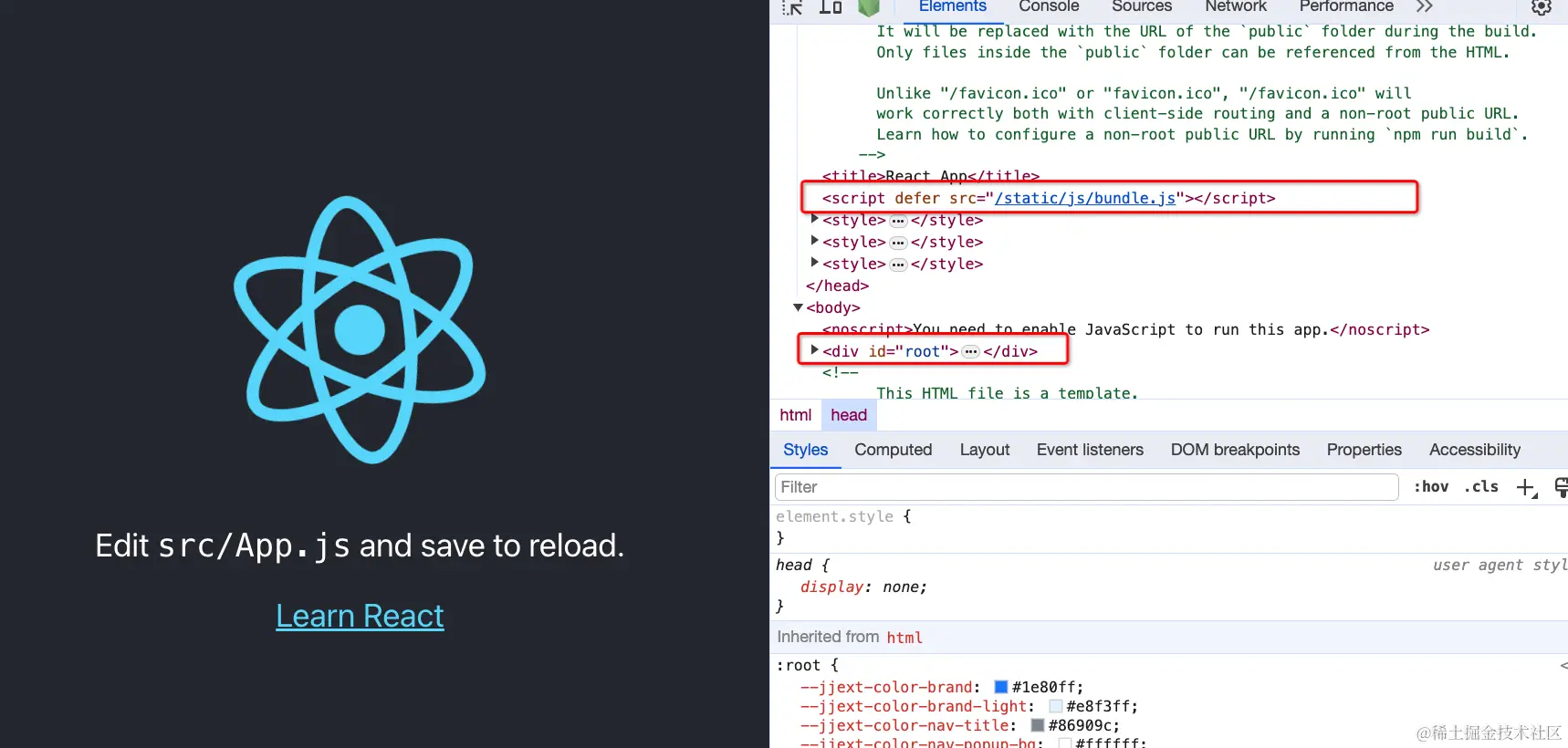Viewport: 1568px width, 748px height.
Task: Switch to the Elements tab
Action: 952,7
